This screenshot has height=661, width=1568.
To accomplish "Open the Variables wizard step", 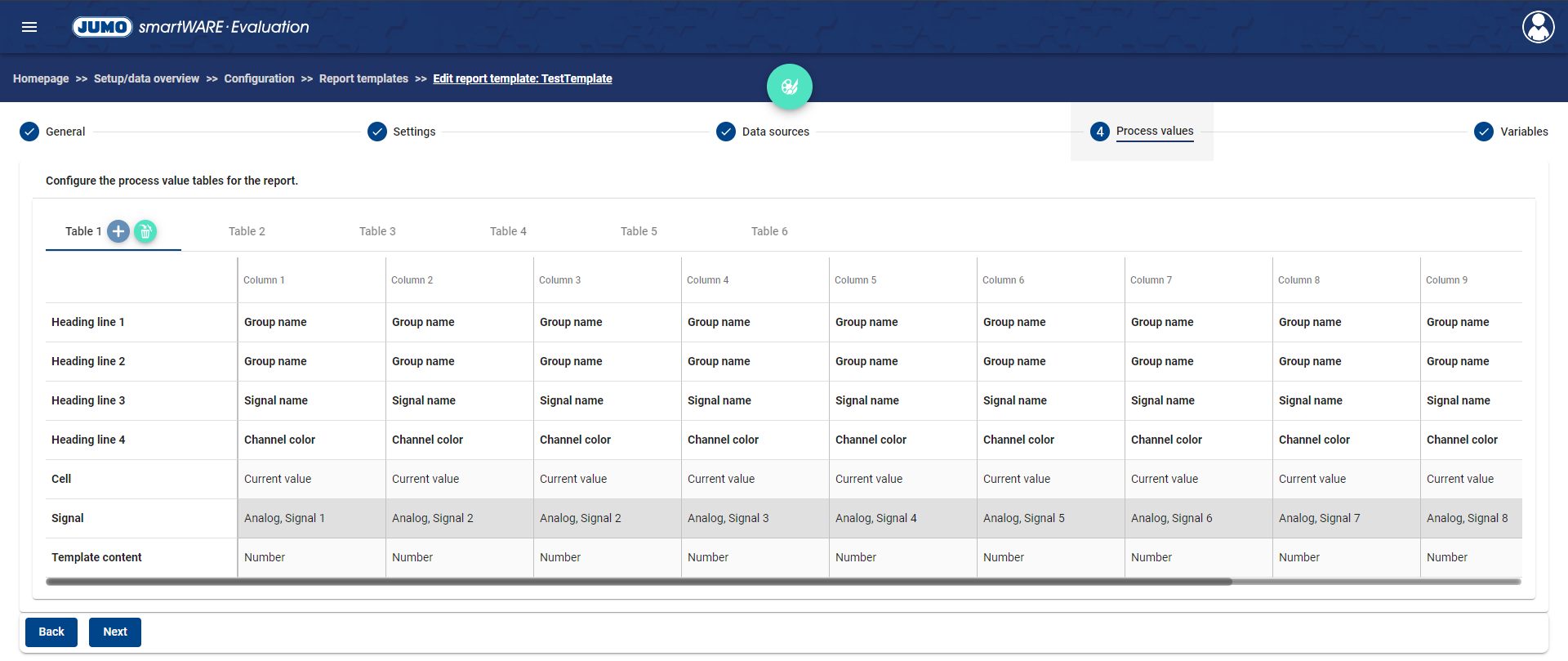I will click(x=1523, y=132).
